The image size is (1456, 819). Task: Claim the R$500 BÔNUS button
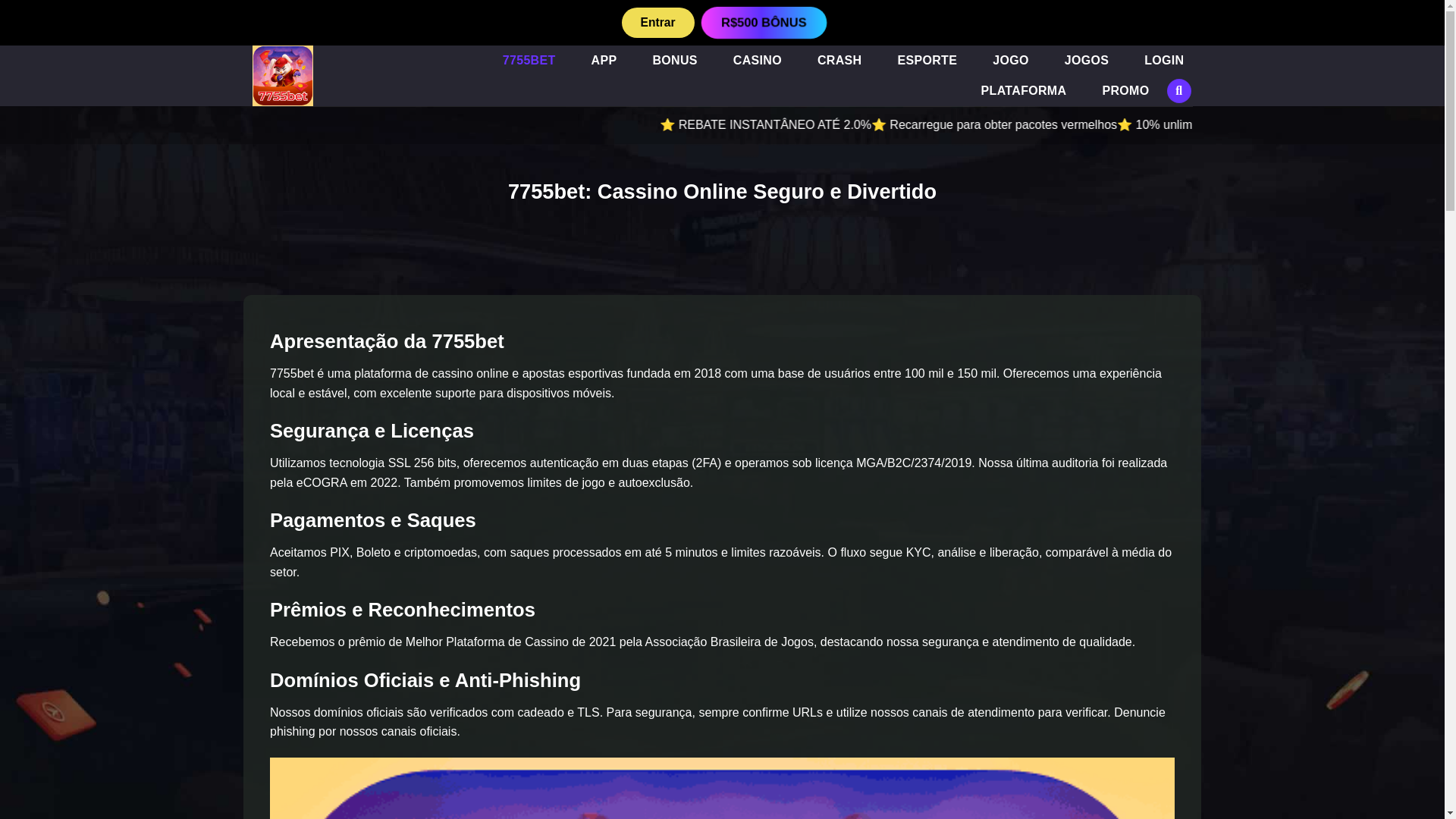764,23
